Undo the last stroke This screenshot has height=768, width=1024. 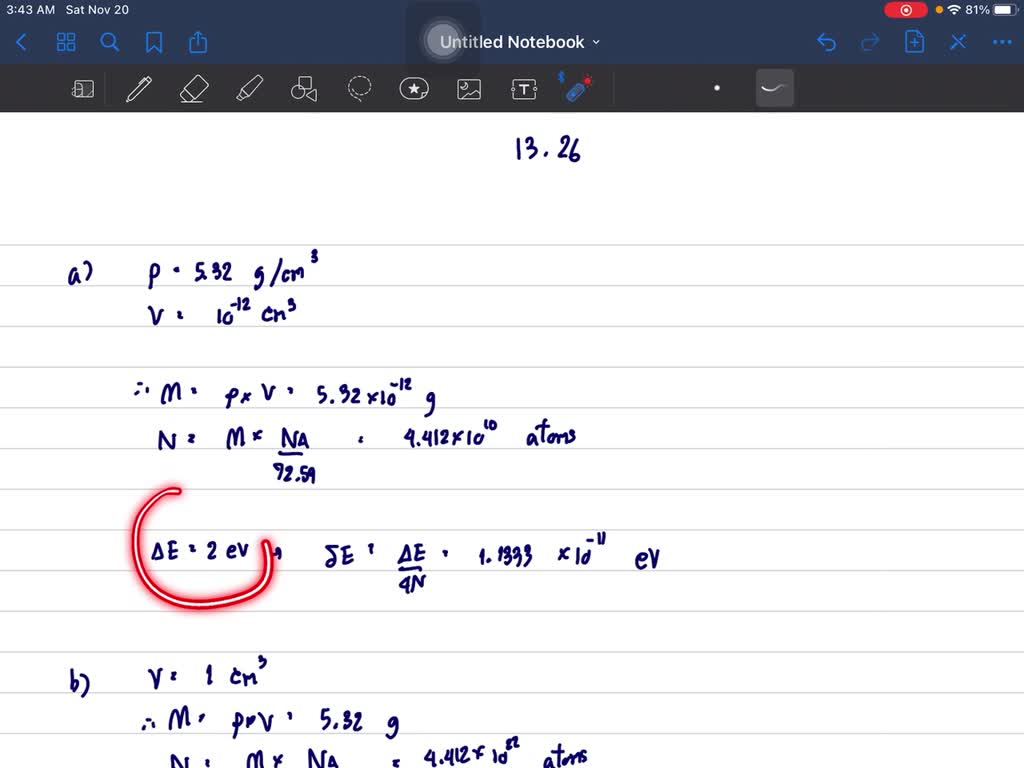(826, 42)
